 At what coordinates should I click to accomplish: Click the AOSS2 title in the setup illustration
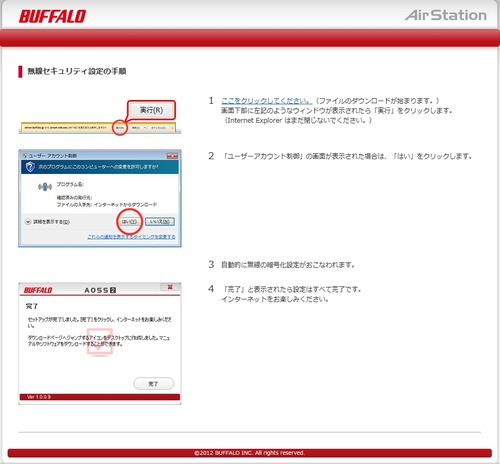100,290
